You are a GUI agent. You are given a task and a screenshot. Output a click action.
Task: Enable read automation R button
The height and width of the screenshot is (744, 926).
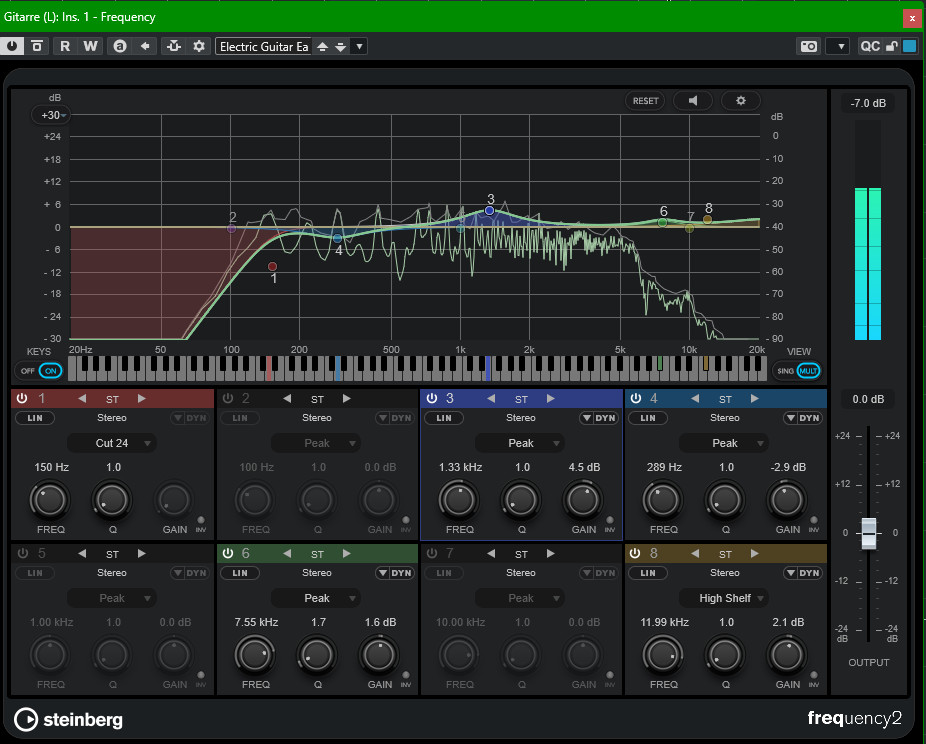coord(65,46)
